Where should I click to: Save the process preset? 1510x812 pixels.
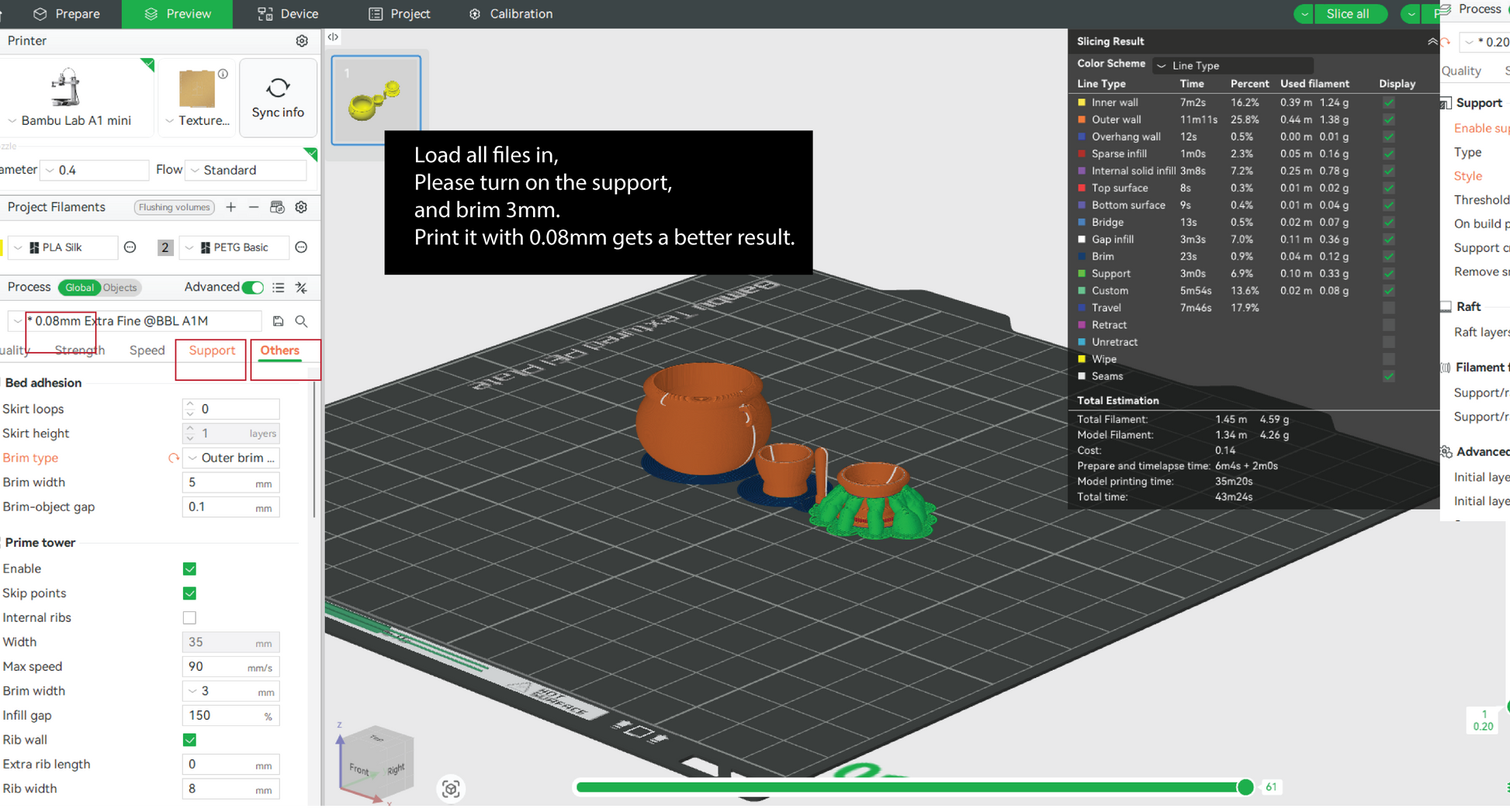point(278,321)
